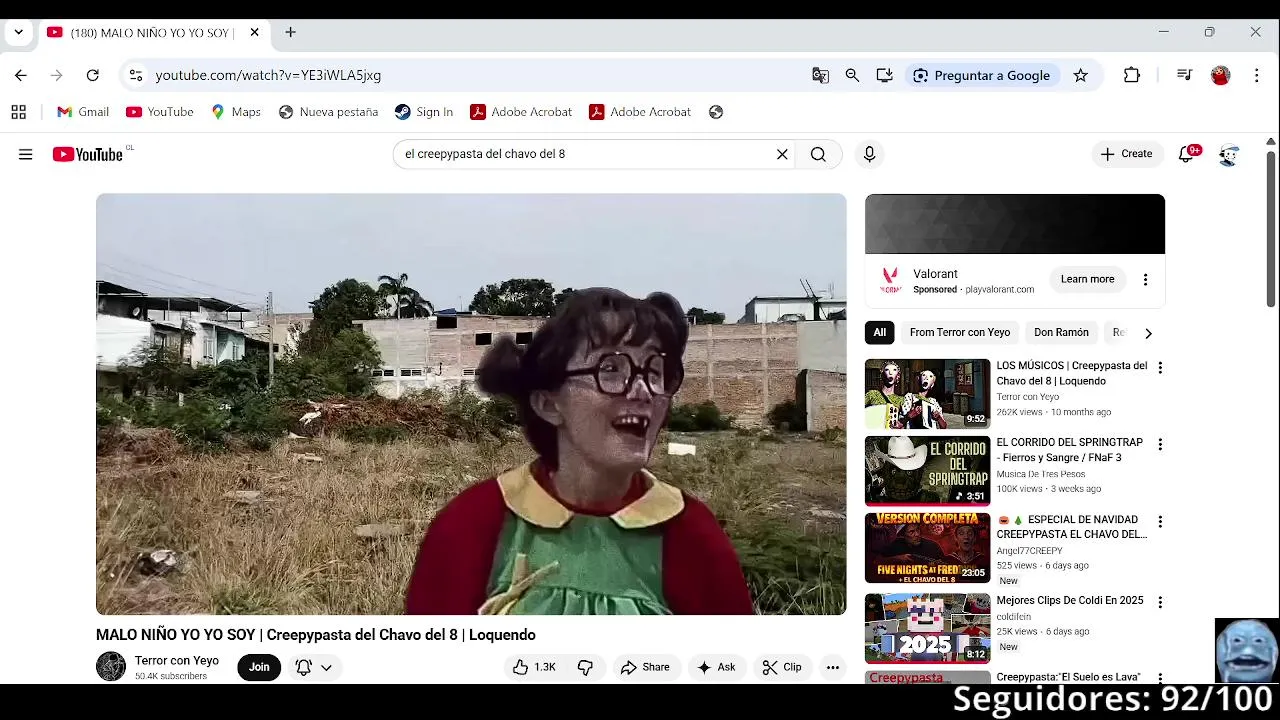Screen dimensions: 1280x720
Task: Open options for Mejores Clips De Coldi
Action: point(1160,602)
